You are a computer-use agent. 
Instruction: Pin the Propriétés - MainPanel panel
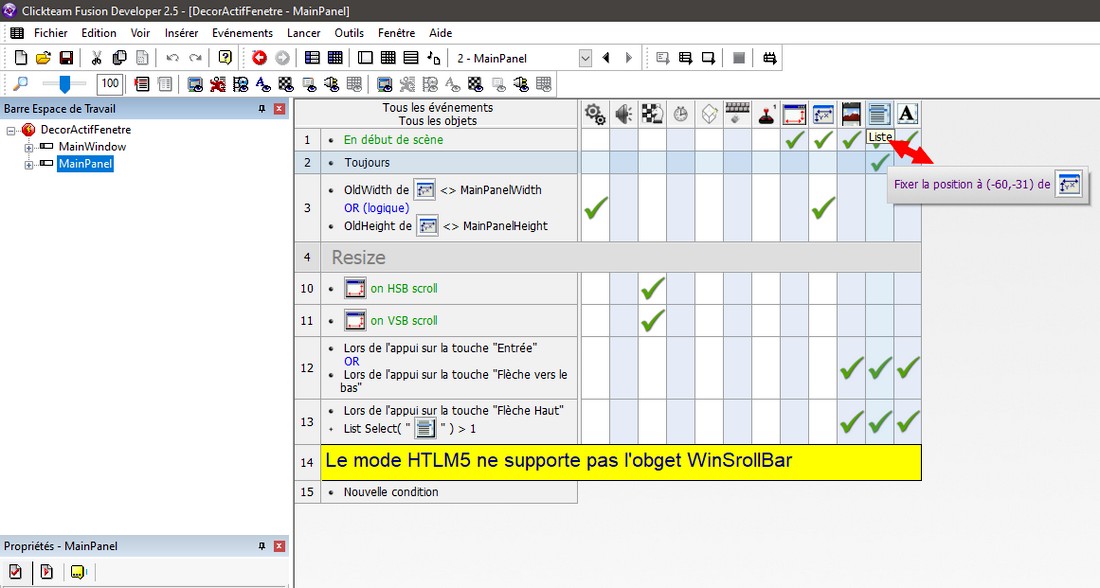[x=262, y=546]
